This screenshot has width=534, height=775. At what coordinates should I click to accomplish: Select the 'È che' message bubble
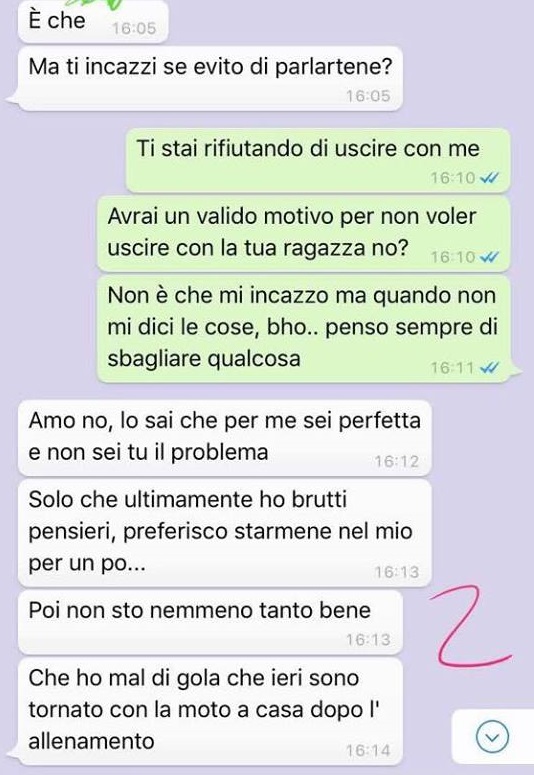tap(93, 22)
